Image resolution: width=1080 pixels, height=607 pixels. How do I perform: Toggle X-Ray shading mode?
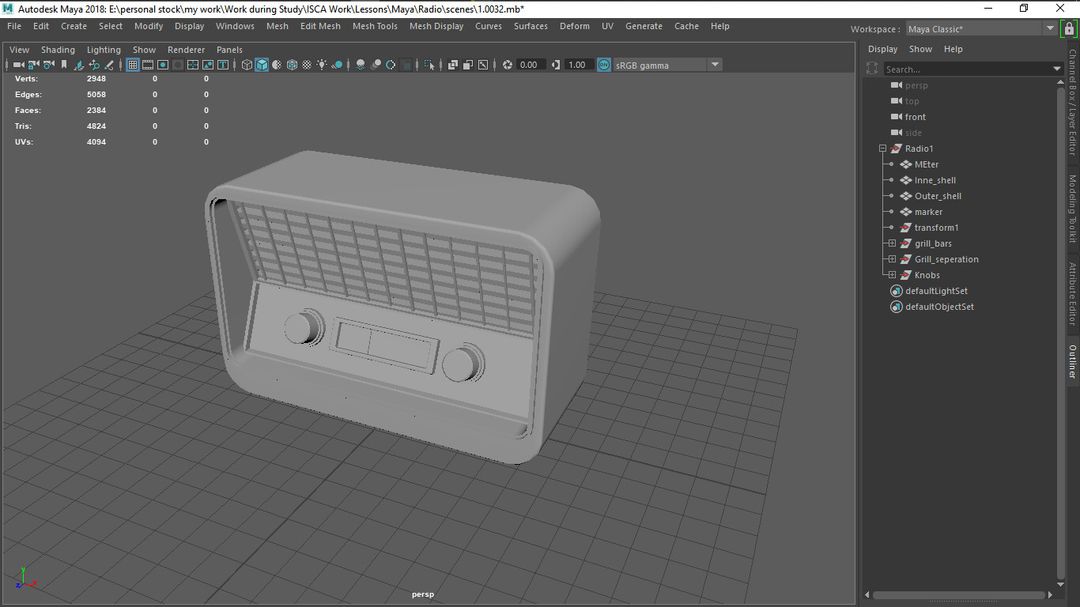tap(453, 65)
